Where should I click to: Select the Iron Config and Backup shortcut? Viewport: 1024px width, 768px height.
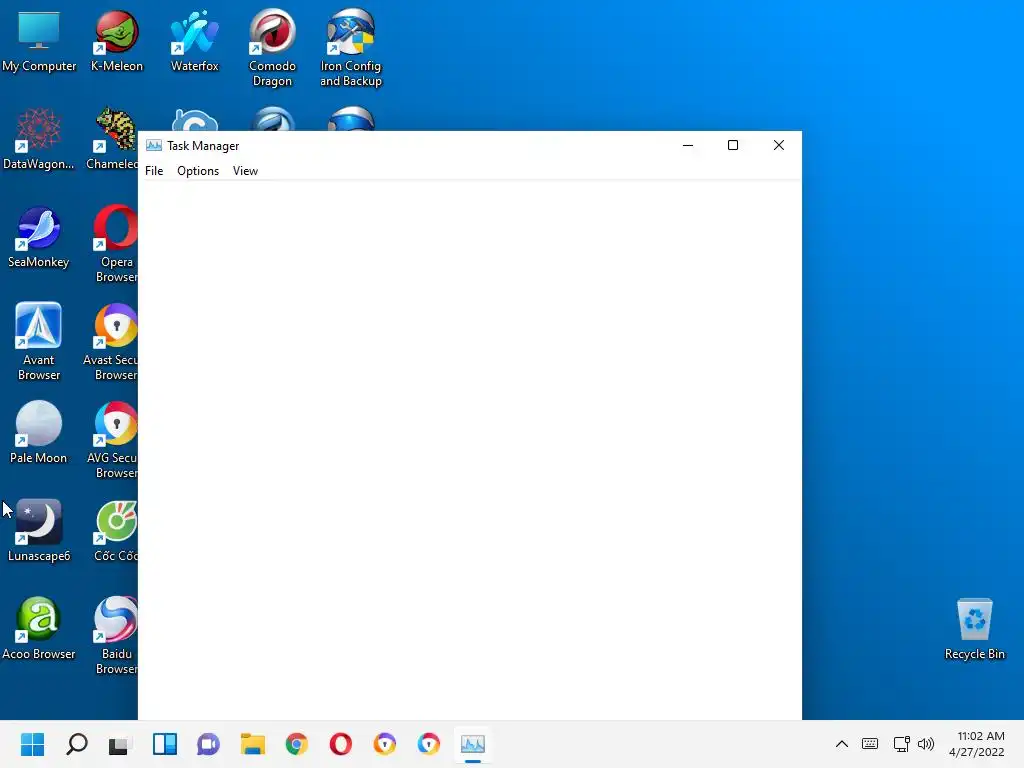[x=351, y=48]
